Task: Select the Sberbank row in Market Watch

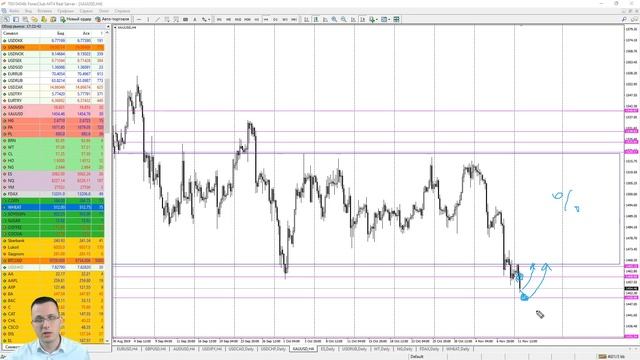Action: (x=53, y=241)
